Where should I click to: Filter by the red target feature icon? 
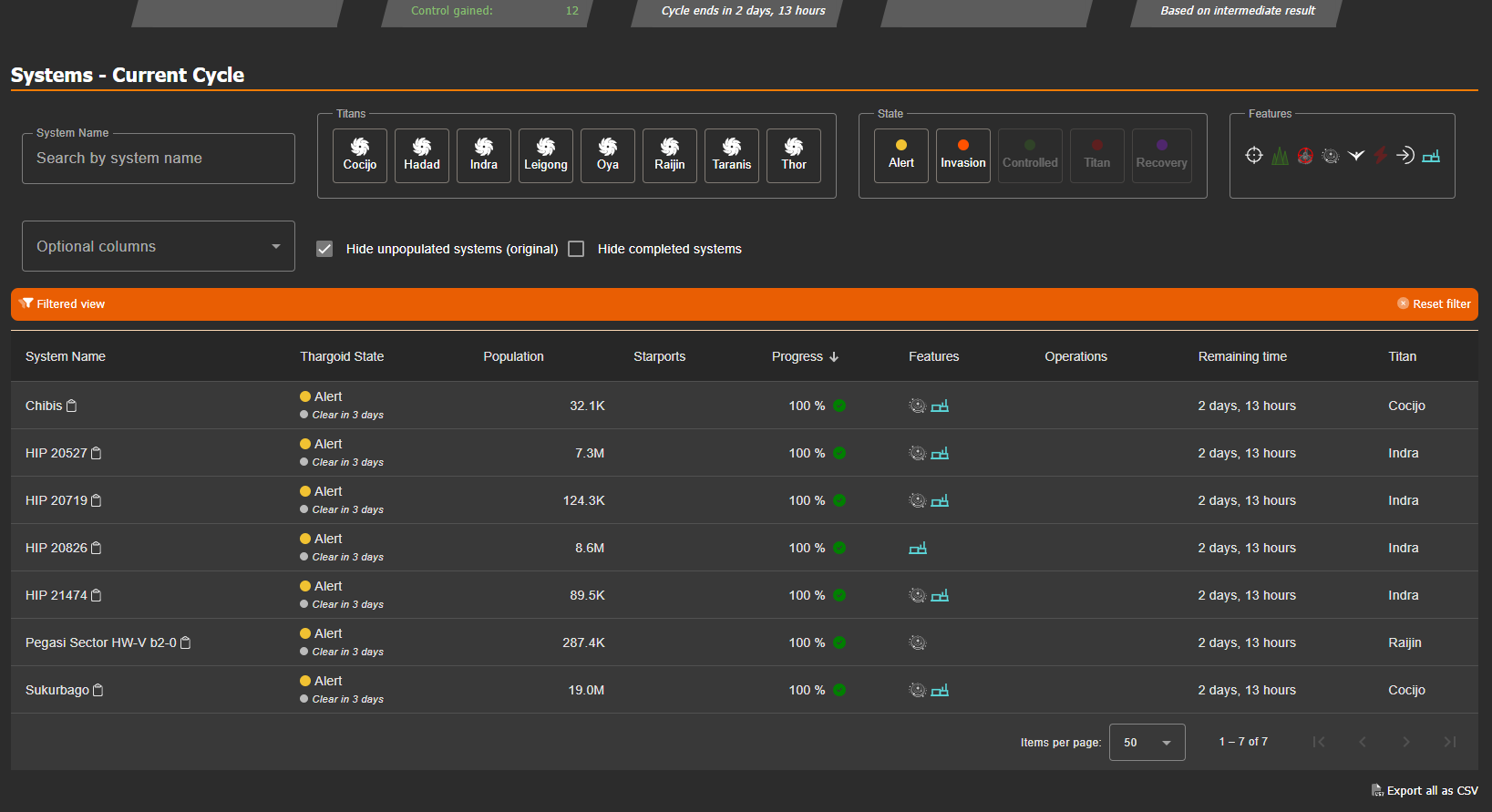(1305, 156)
